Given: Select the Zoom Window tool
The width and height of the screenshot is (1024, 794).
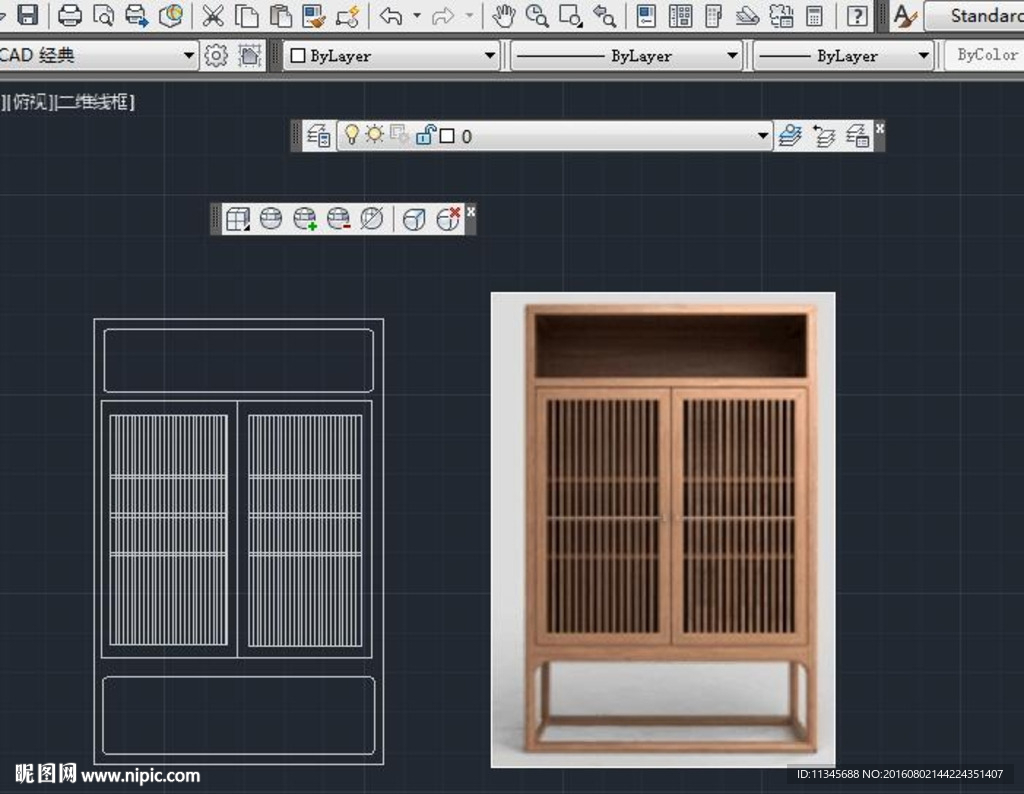Looking at the screenshot, I should tap(571, 14).
